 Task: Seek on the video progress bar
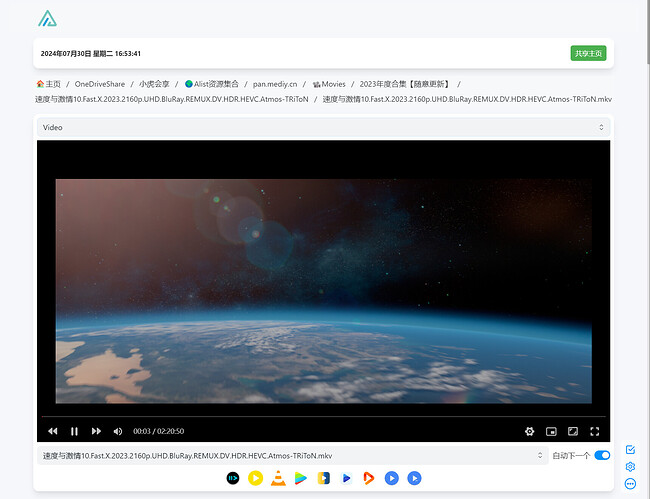323,416
